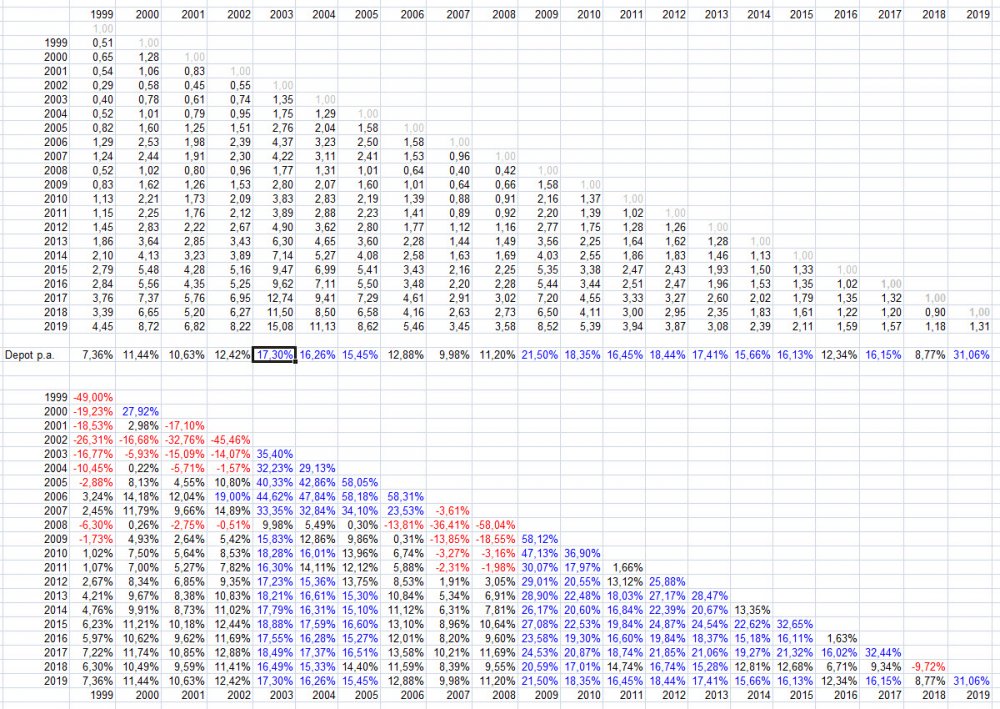Click the red -36,41% cell in the 2008 row
The image size is (1000, 709).
[x=450, y=525]
